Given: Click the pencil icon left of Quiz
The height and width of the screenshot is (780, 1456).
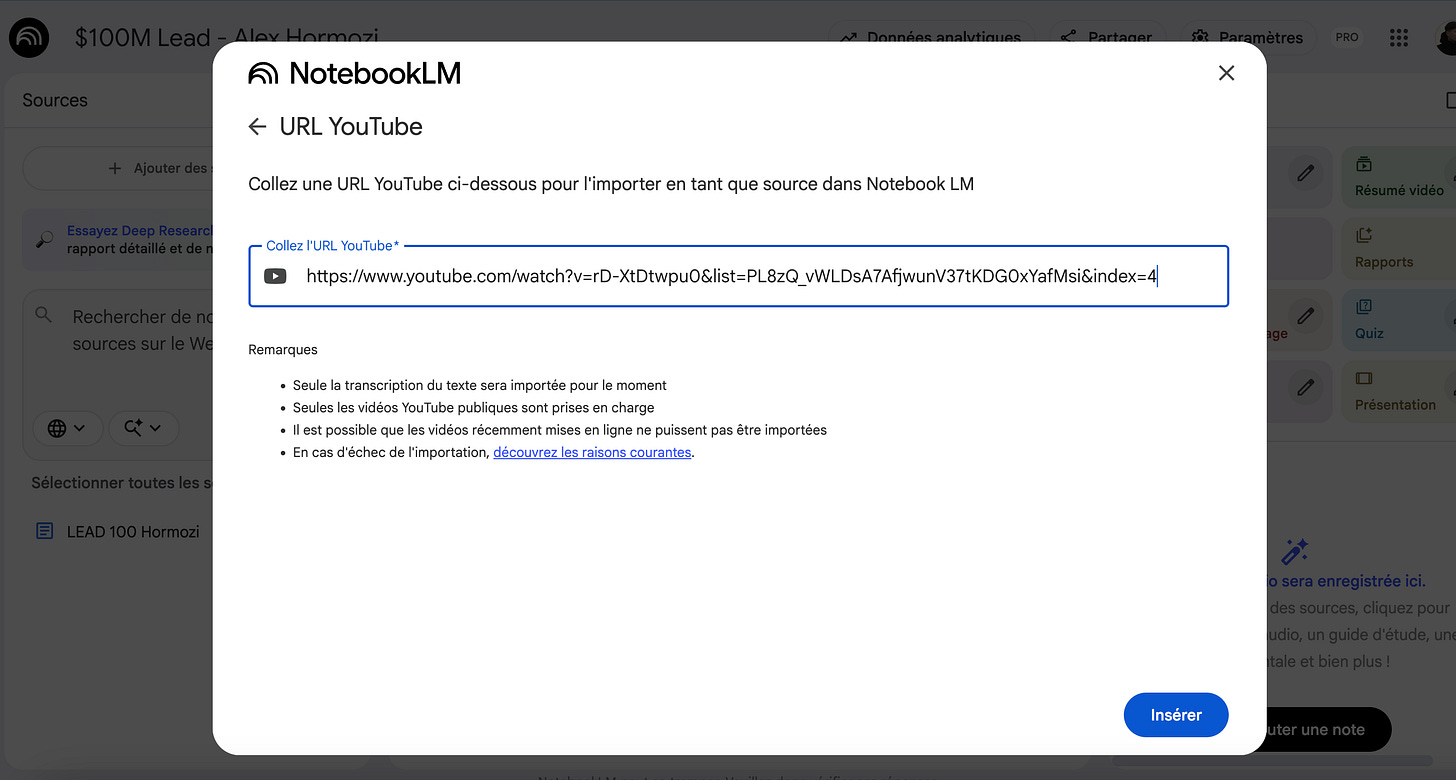Looking at the screenshot, I should 1305,316.
